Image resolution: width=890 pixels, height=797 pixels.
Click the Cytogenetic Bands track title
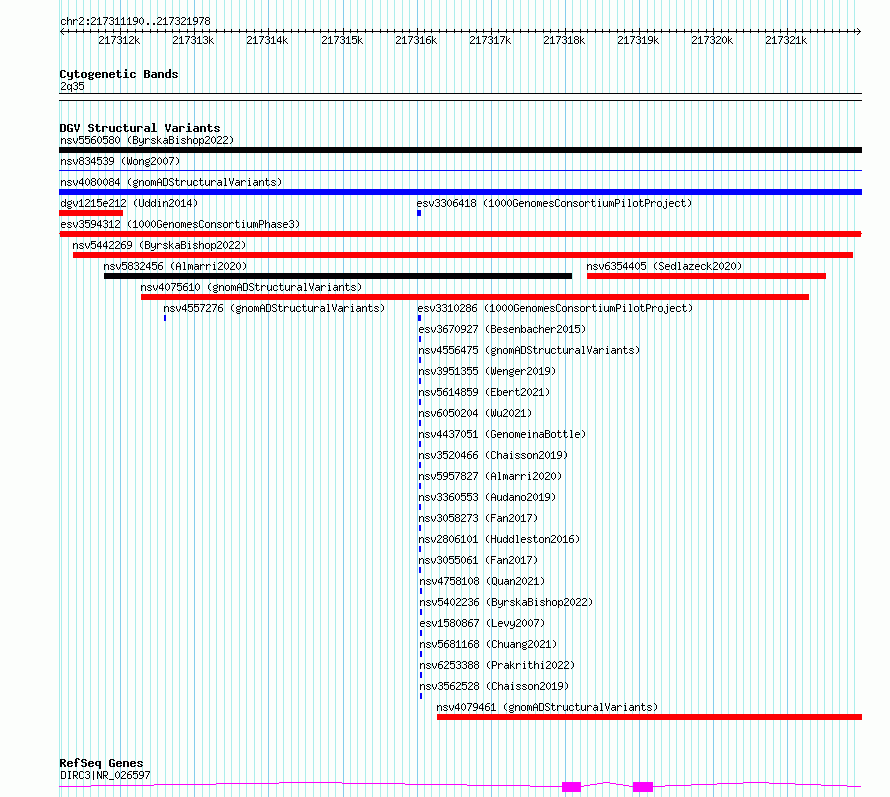tap(119, 74)
